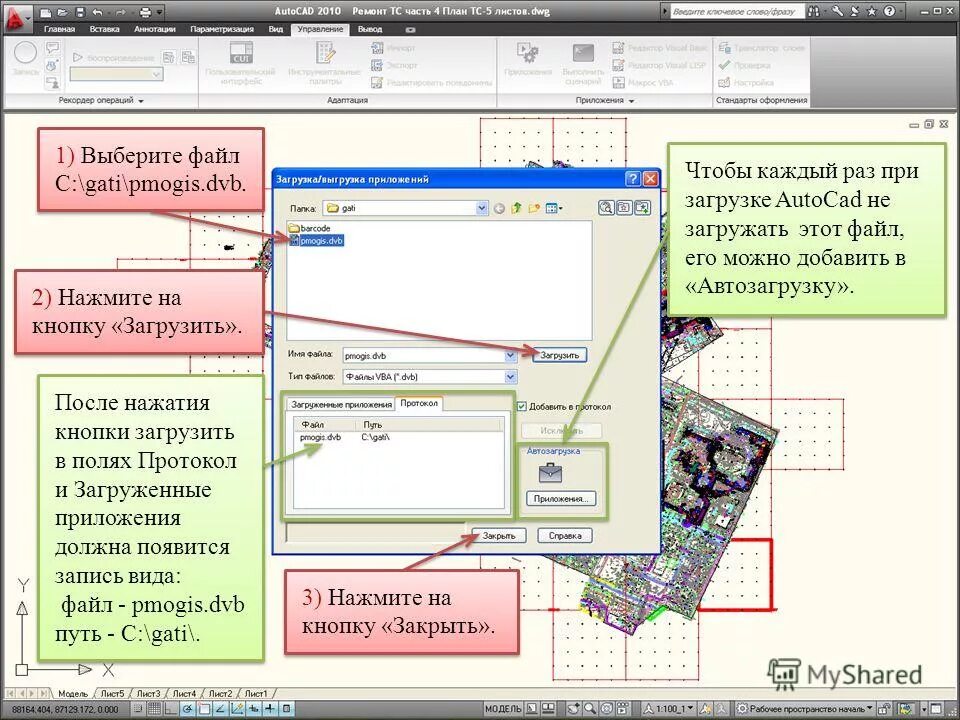Expand the Папка folder dropdown
Viewport: 960px width, 720px height.
coord(481,208)
